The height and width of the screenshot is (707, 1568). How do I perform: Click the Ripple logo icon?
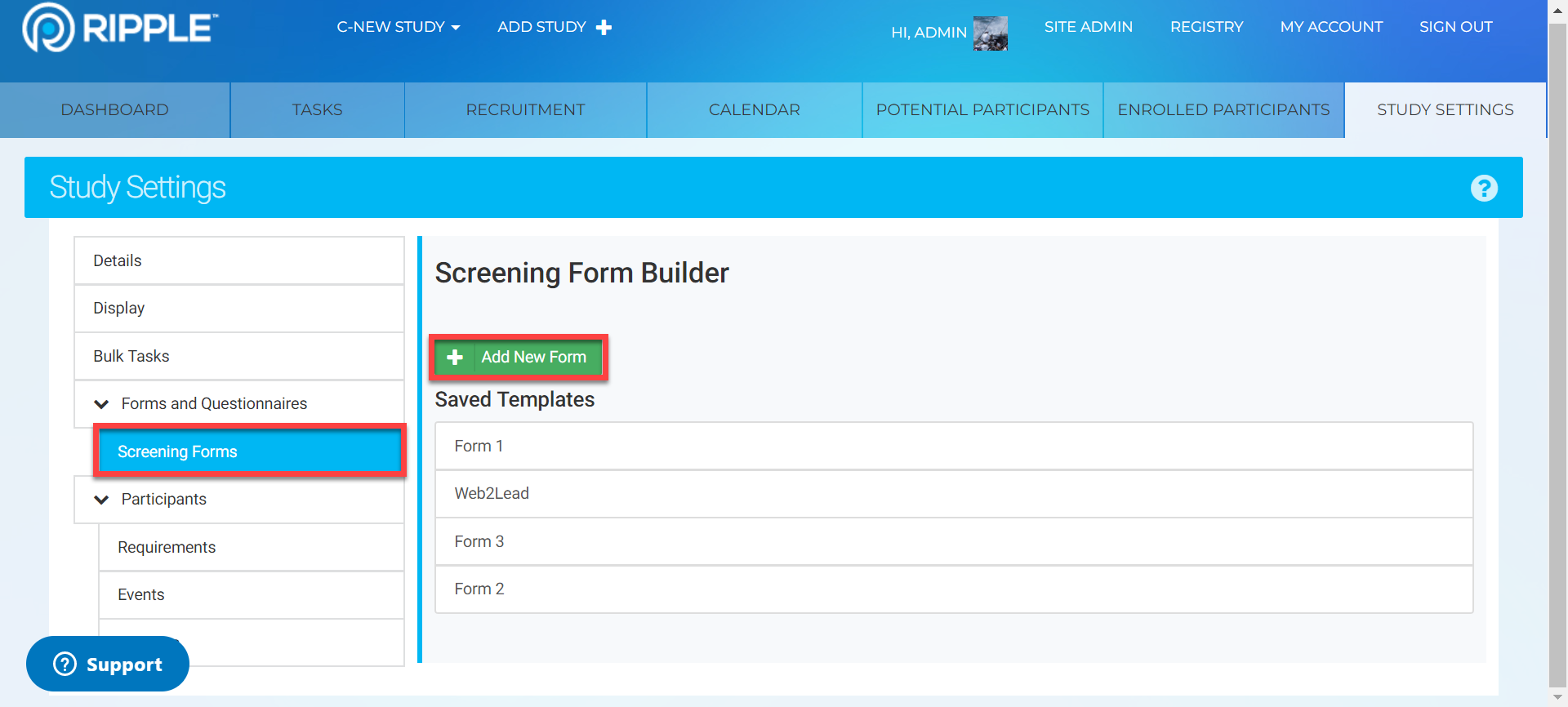pyautogui.click(x=48, y=28)
